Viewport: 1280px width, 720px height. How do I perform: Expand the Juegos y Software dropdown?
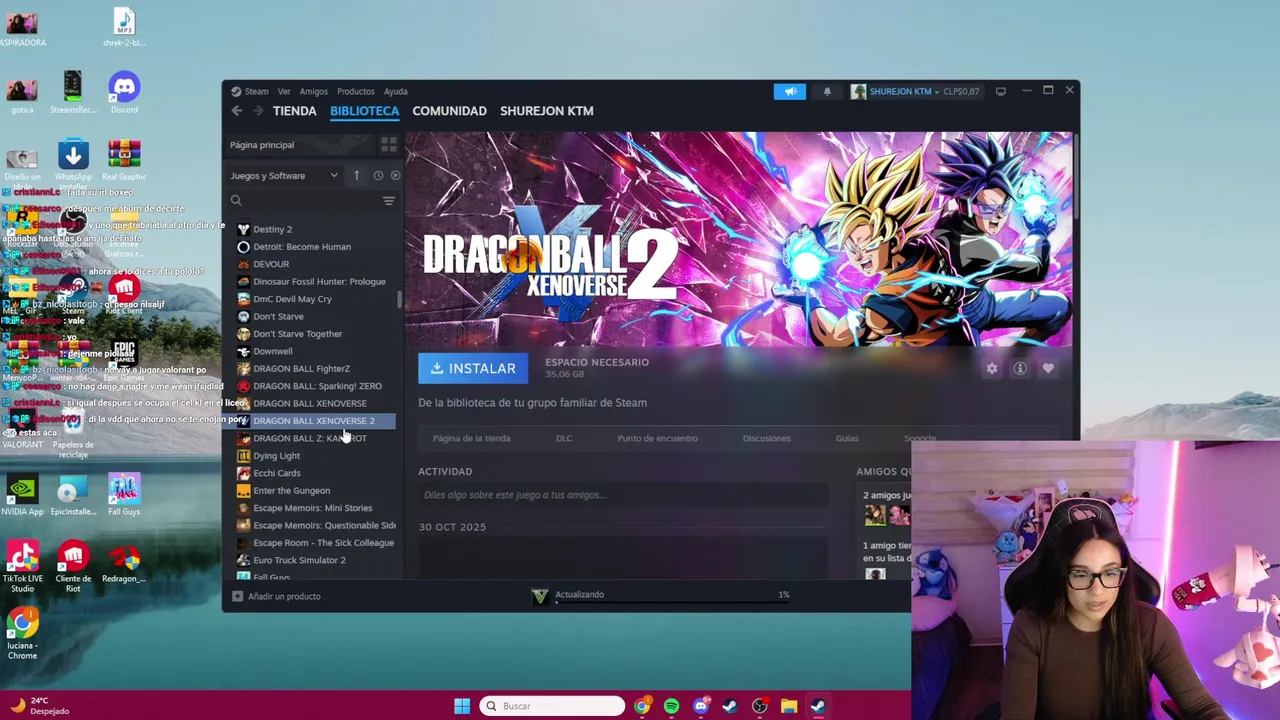(284, 176)
